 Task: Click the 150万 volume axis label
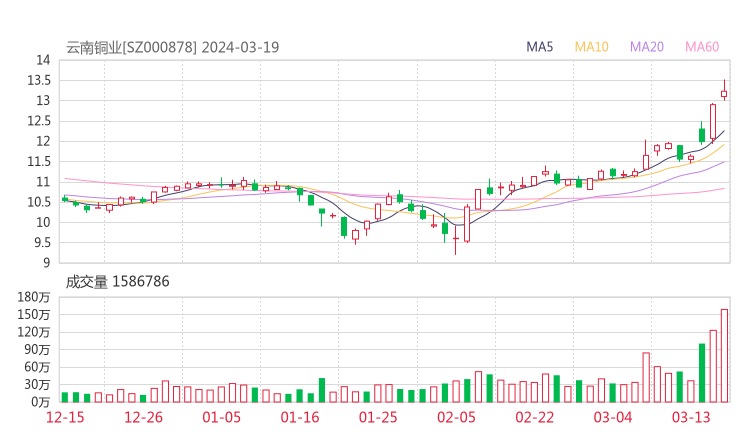coord(34,314)
